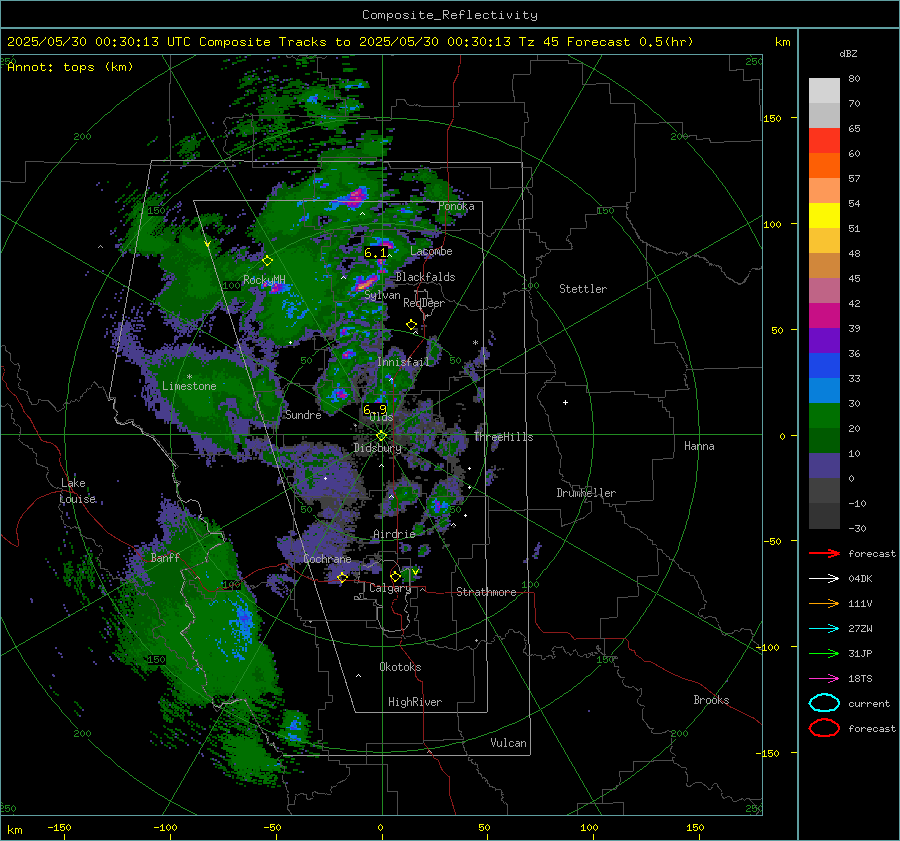Click the orange 111V arrow icon
The image size is (900, 841).
point(824,603)
